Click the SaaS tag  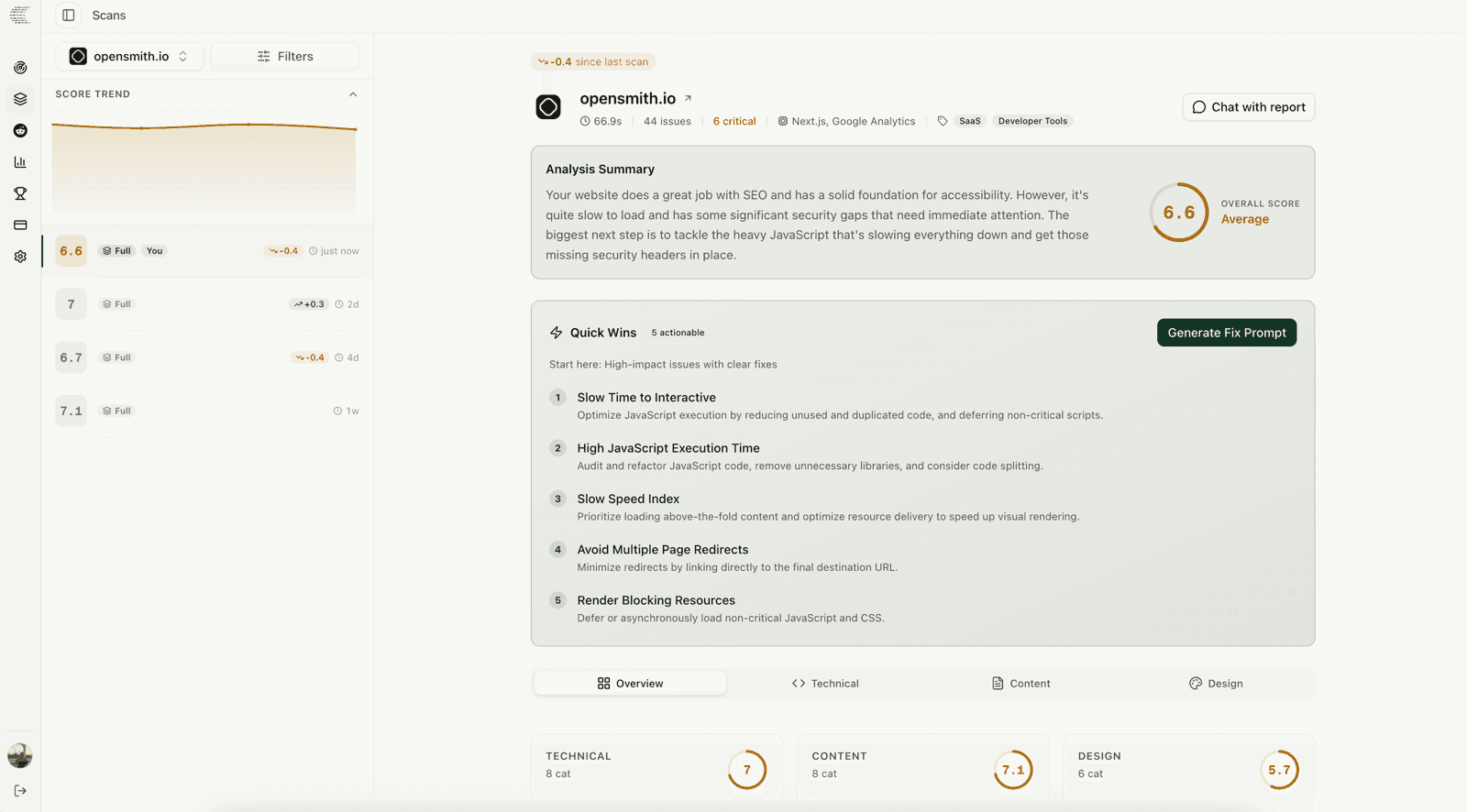pos(970,121)
